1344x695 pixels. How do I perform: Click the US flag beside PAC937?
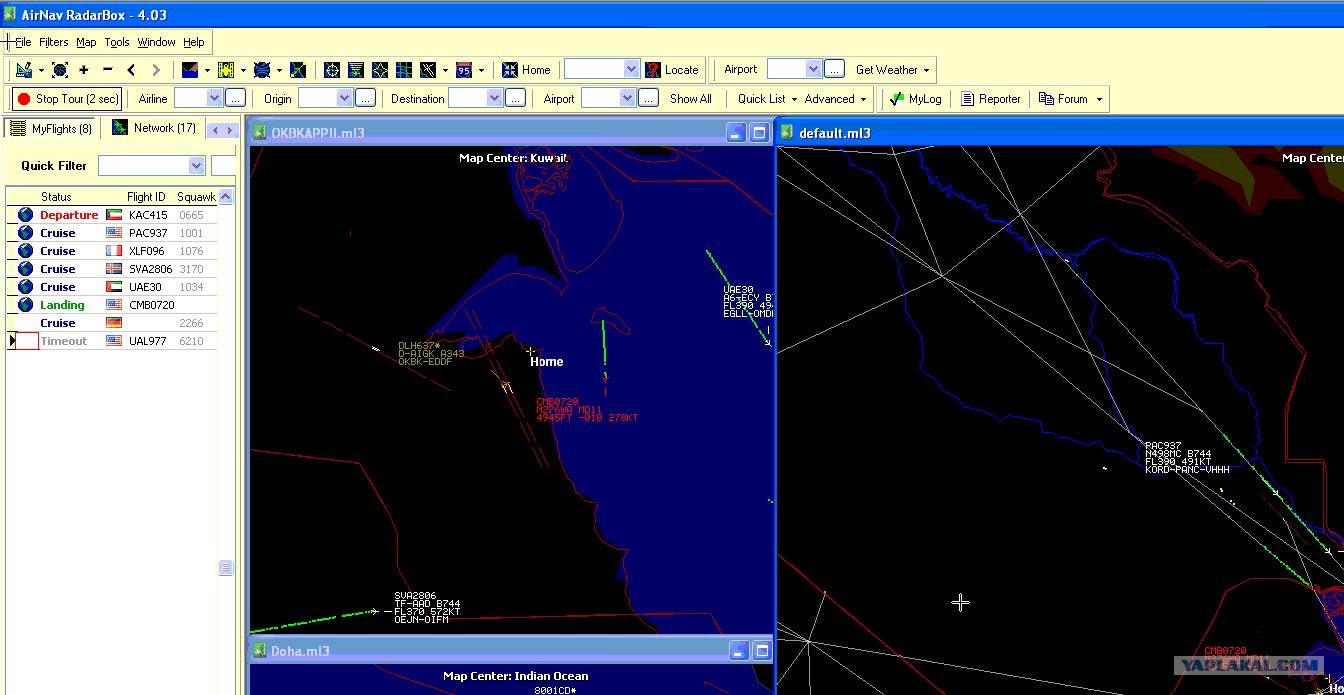coord(114,233)
